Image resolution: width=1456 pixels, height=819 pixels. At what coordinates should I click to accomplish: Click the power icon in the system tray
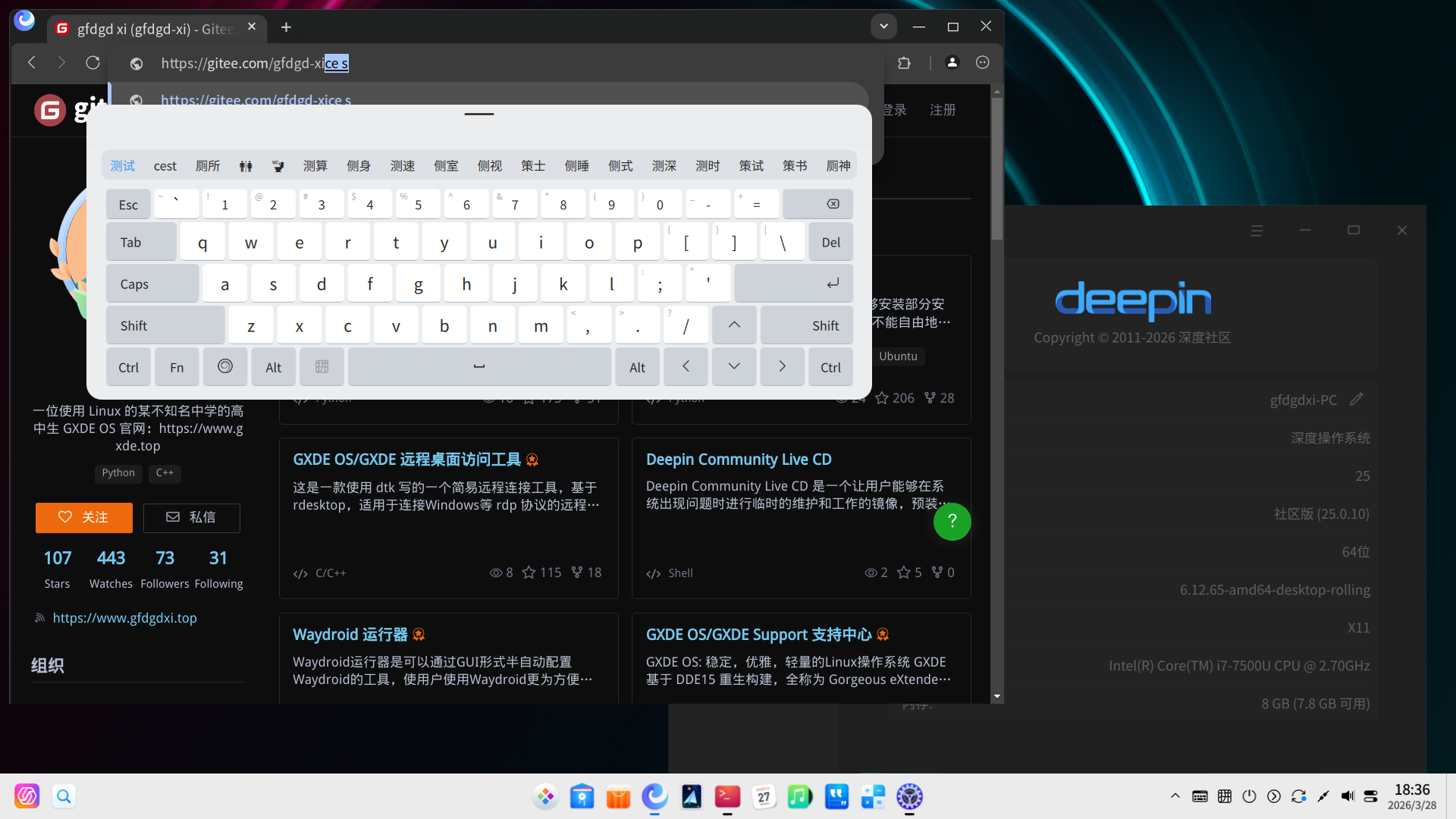click(x=1249, y=796)
